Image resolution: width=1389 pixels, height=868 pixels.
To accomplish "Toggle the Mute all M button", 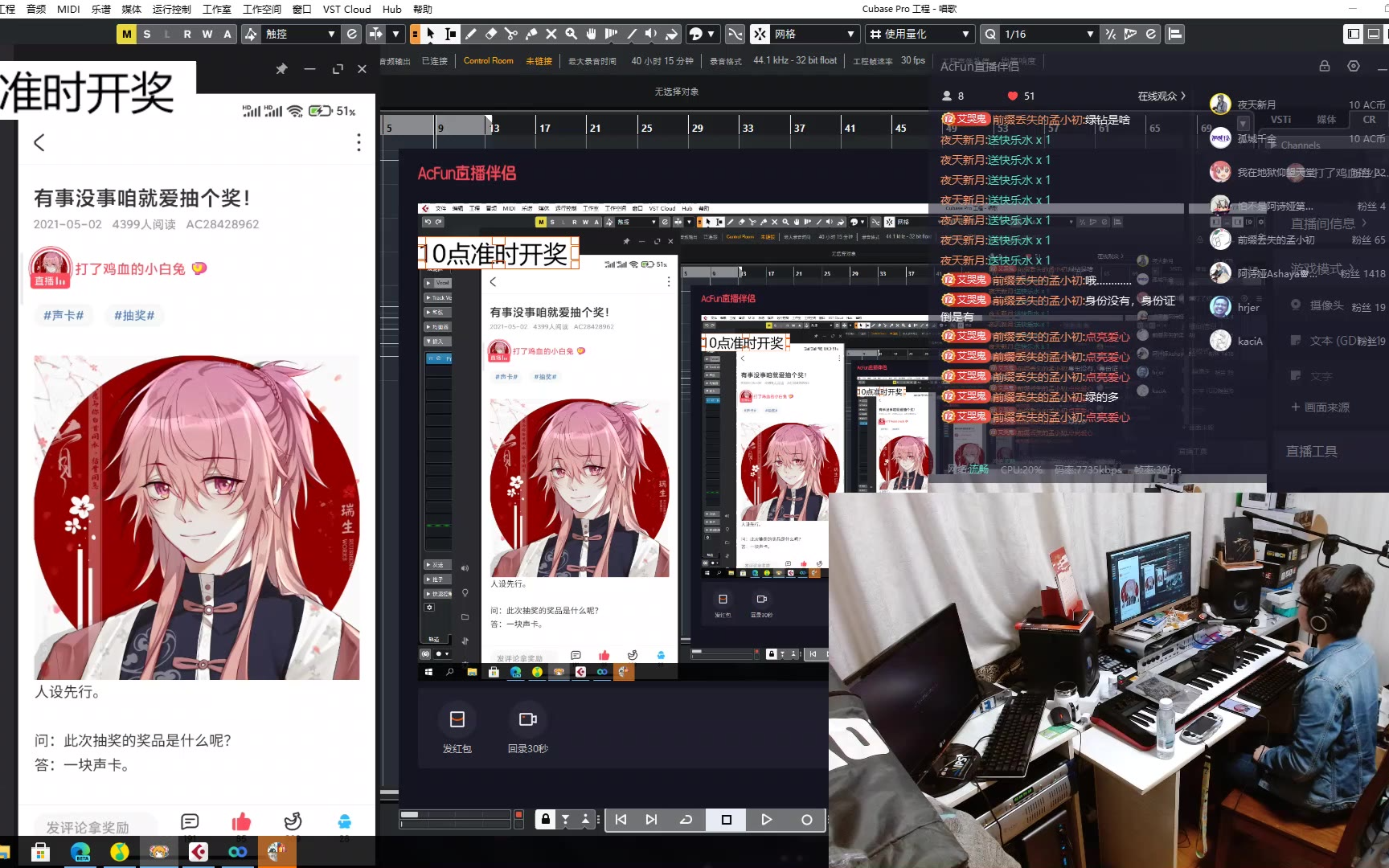I will [127, 34].
